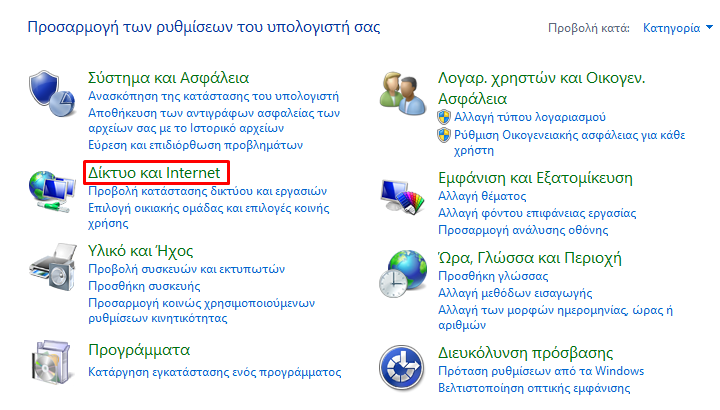Viewport: 720px width, 410px height.
Task: Click the Clock, Language globe and clock icon
Action: click(x=403, y=274)
